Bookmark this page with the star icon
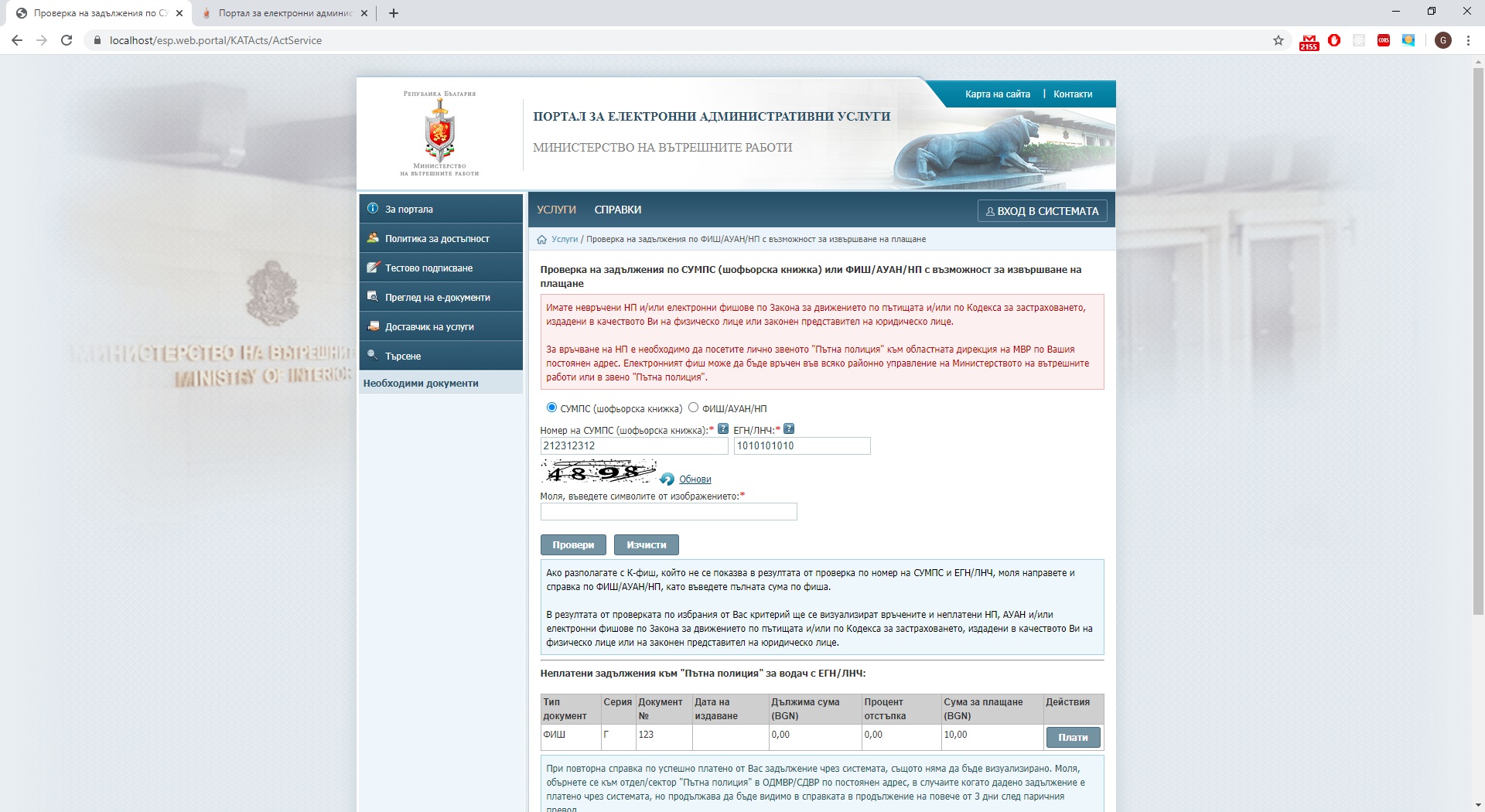Image resolution: width=1485 pixels, height=812 pixels. pyautogui.click(x=1278, y=40)
